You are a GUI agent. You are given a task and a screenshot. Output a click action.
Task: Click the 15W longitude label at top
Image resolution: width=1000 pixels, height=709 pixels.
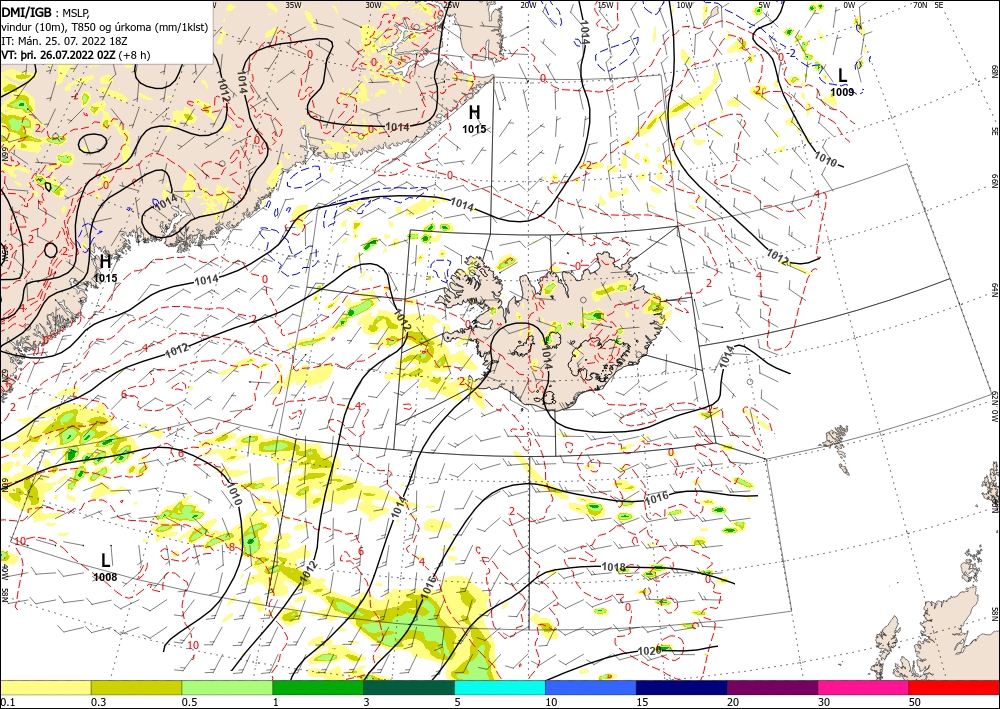(x=605, y=5)
